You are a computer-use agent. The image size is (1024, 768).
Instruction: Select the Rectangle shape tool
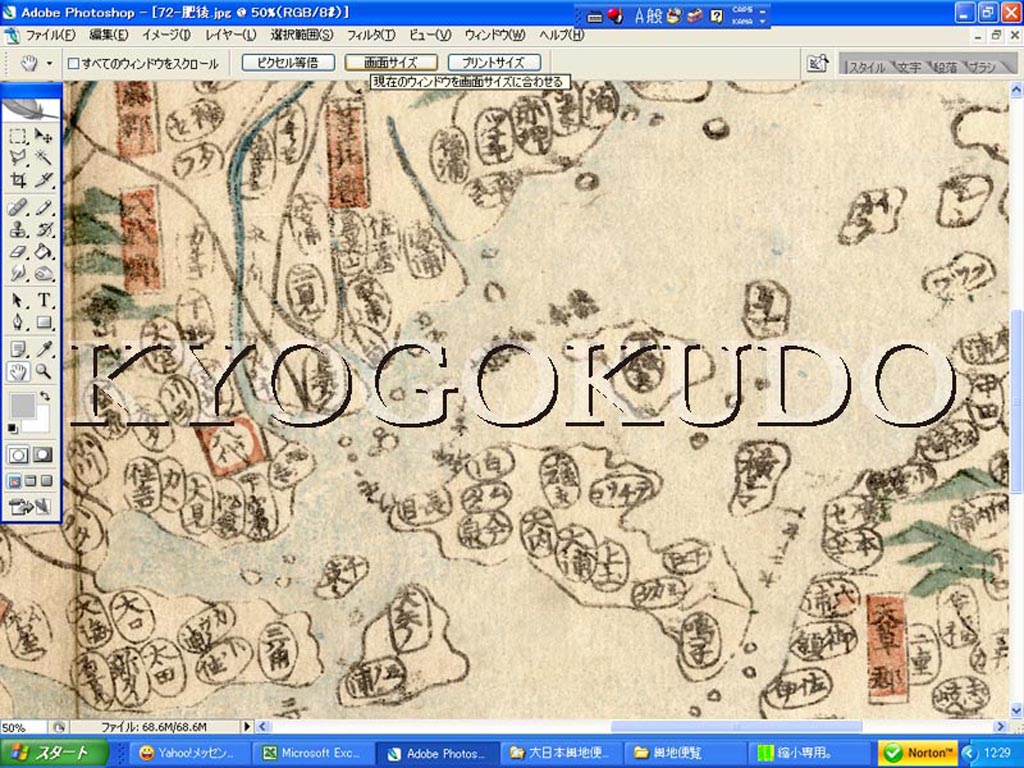point(44,323)
